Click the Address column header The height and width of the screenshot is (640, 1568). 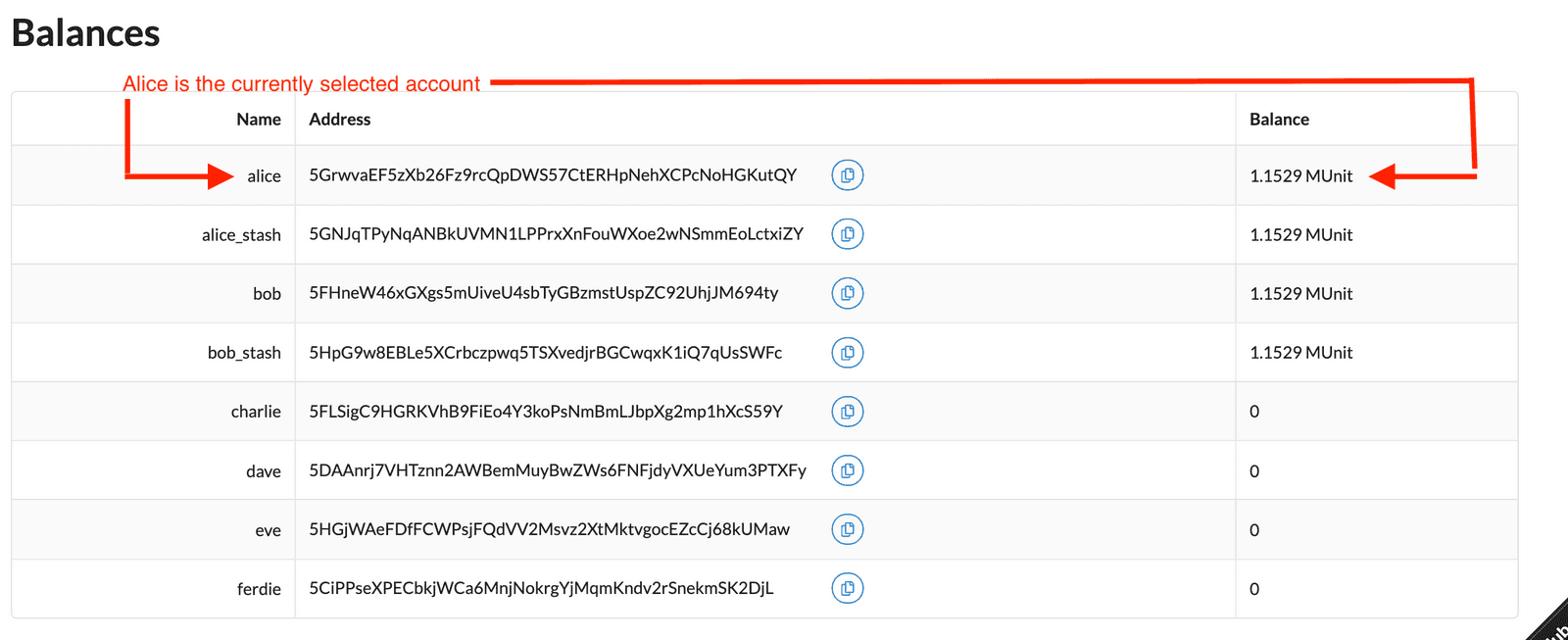(x=340, y=120)
